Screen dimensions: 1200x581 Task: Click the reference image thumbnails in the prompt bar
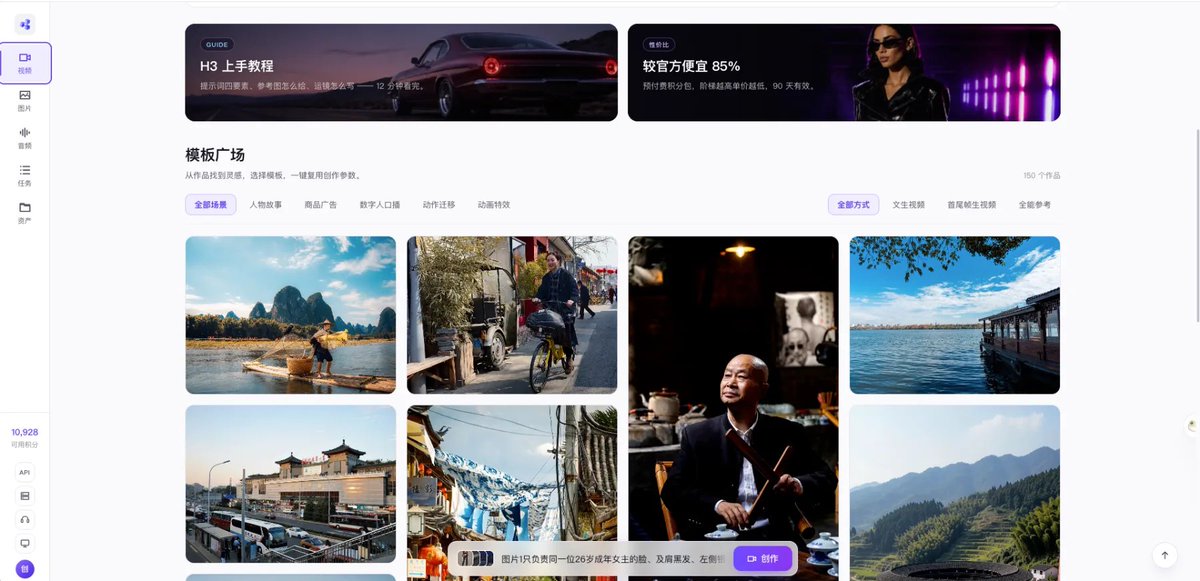pyautogui.click(x=476, y=559)
